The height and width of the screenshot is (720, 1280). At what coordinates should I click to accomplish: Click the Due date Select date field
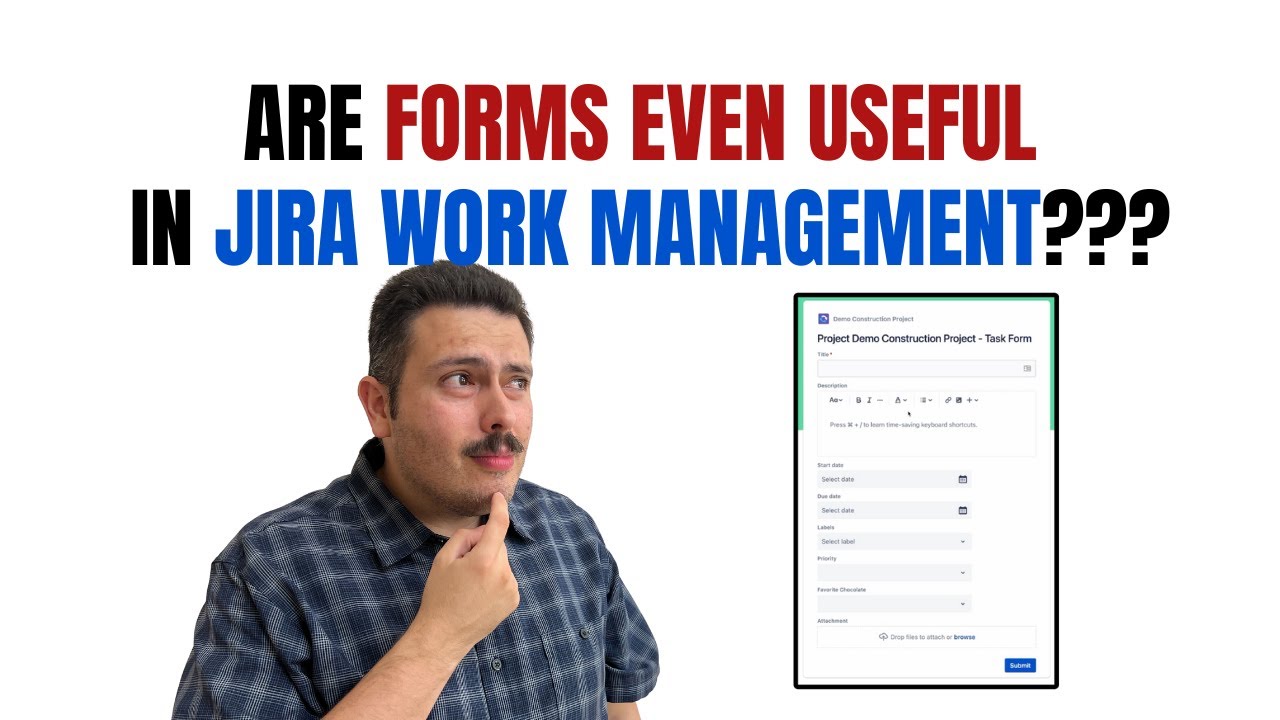894,510
